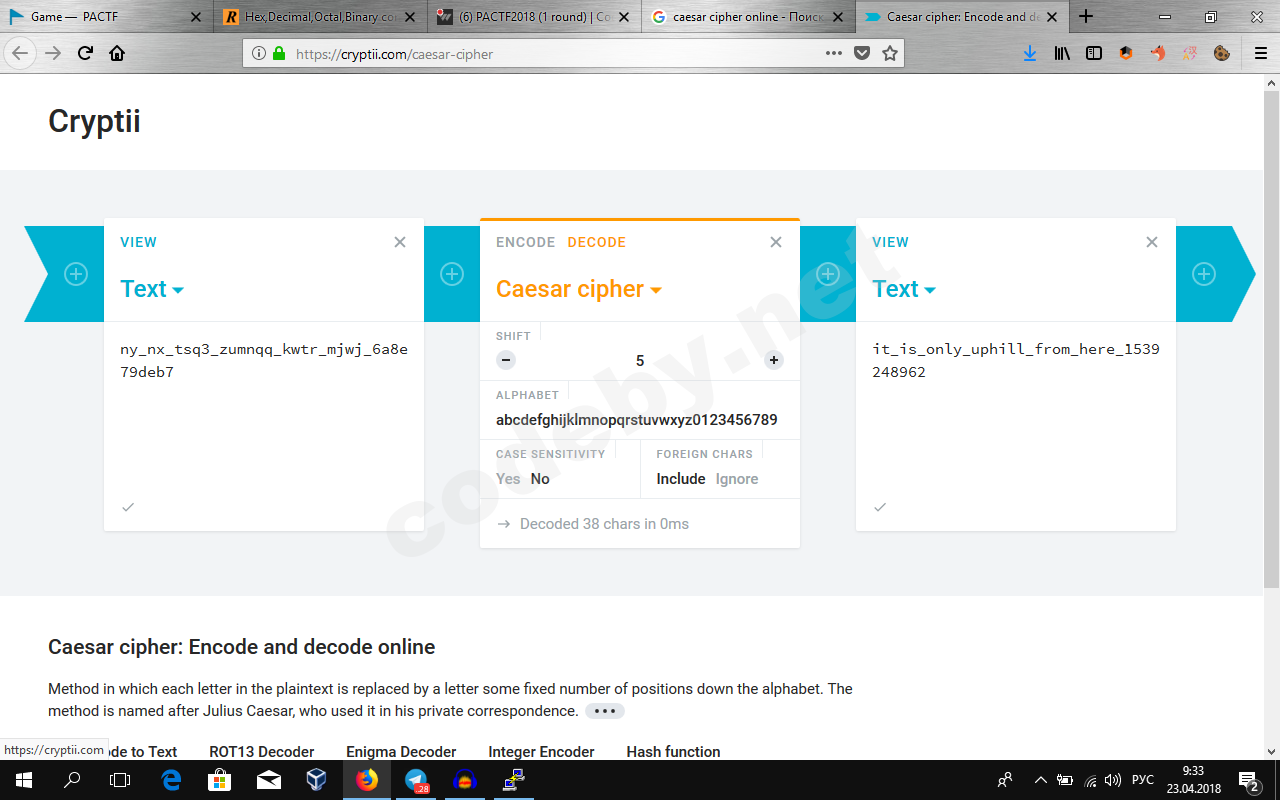Open the page actions three-dot menu
Image resolution: width=1280 pixels, height=800 pixels.
click(834, 53)
